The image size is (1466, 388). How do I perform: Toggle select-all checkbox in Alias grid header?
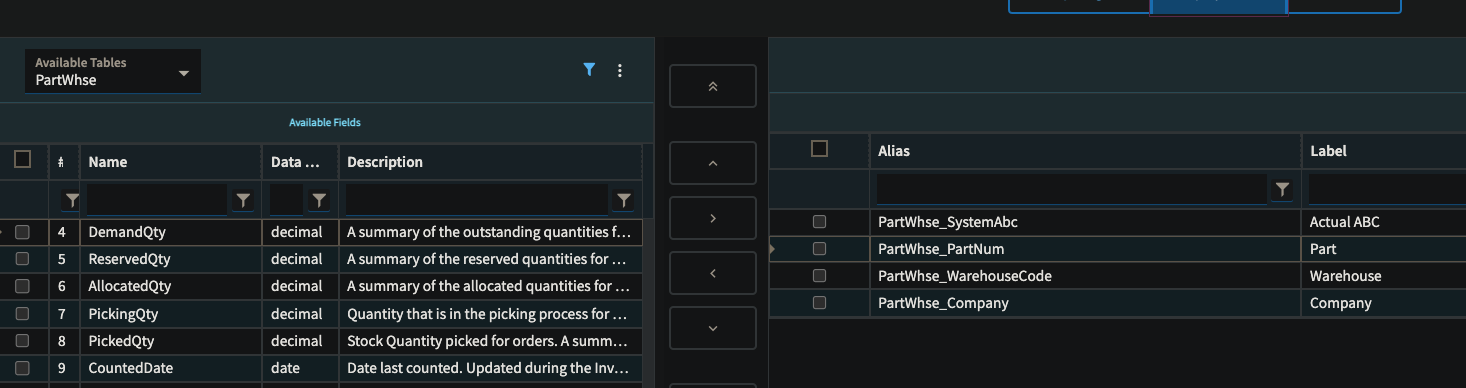coord(819,149)
